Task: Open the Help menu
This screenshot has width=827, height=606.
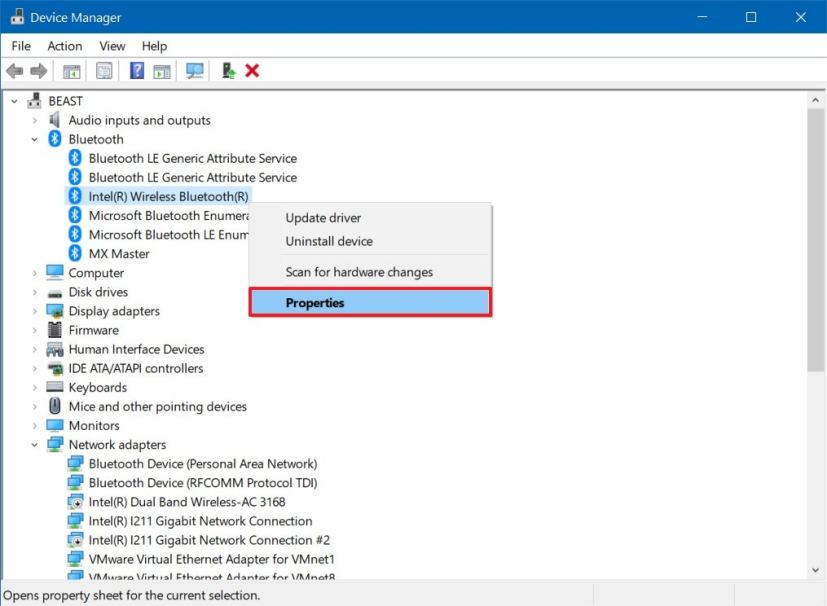Action: (x=155, y=46)
